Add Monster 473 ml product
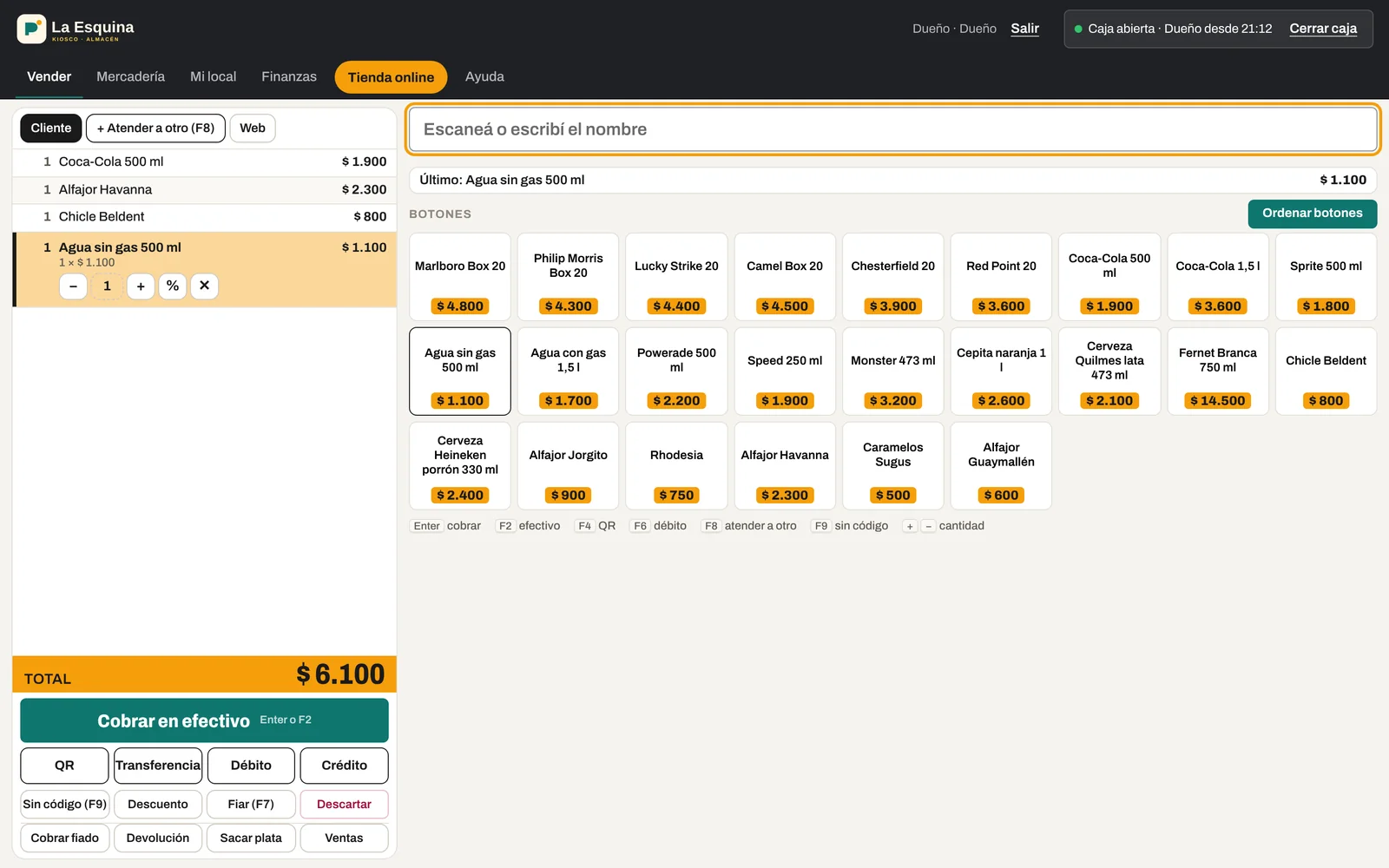 [892, 372]
